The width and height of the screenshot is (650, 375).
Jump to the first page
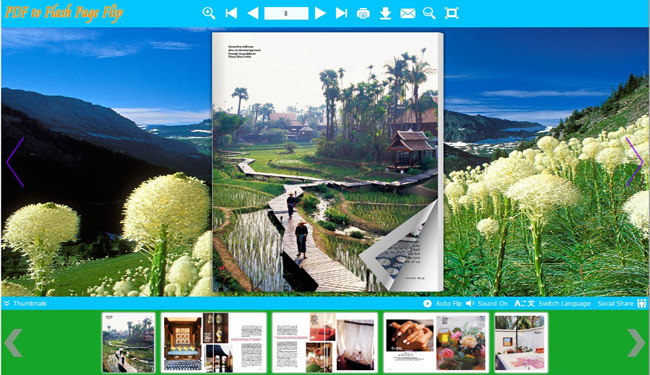coord(231,13)
